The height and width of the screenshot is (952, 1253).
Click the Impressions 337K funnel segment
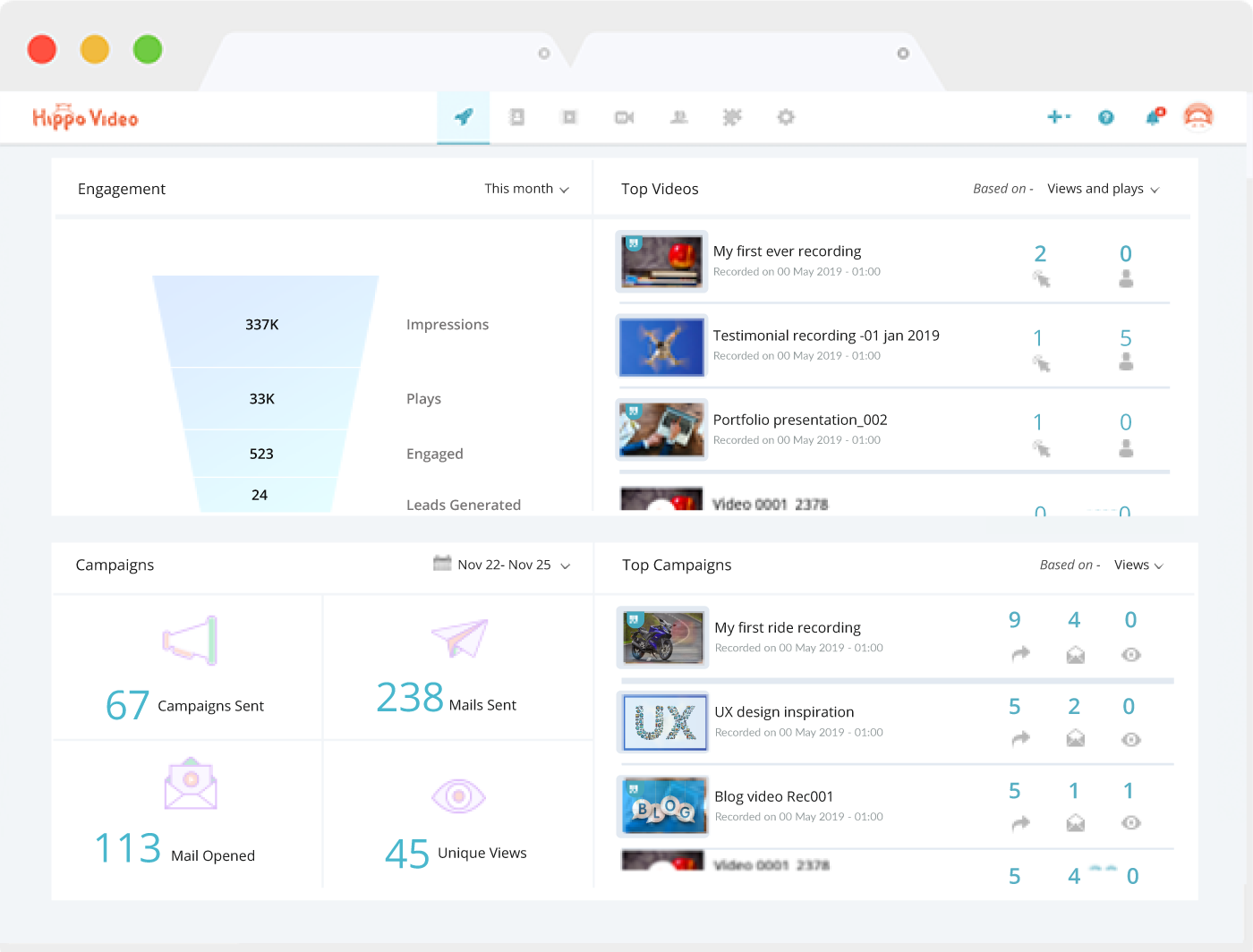pyautogui.click(x=263, y=324)
